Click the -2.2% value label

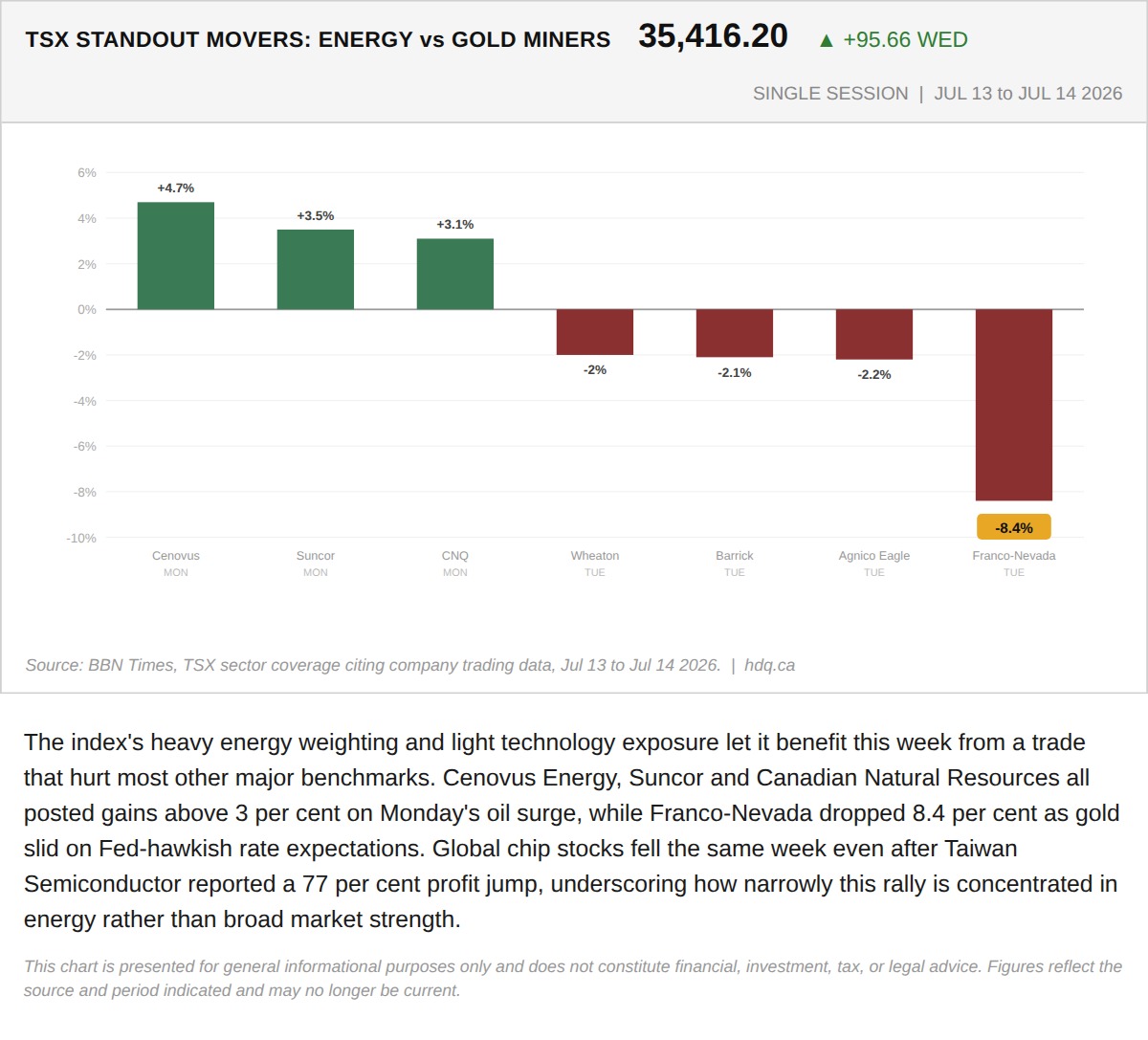(874, 374)
